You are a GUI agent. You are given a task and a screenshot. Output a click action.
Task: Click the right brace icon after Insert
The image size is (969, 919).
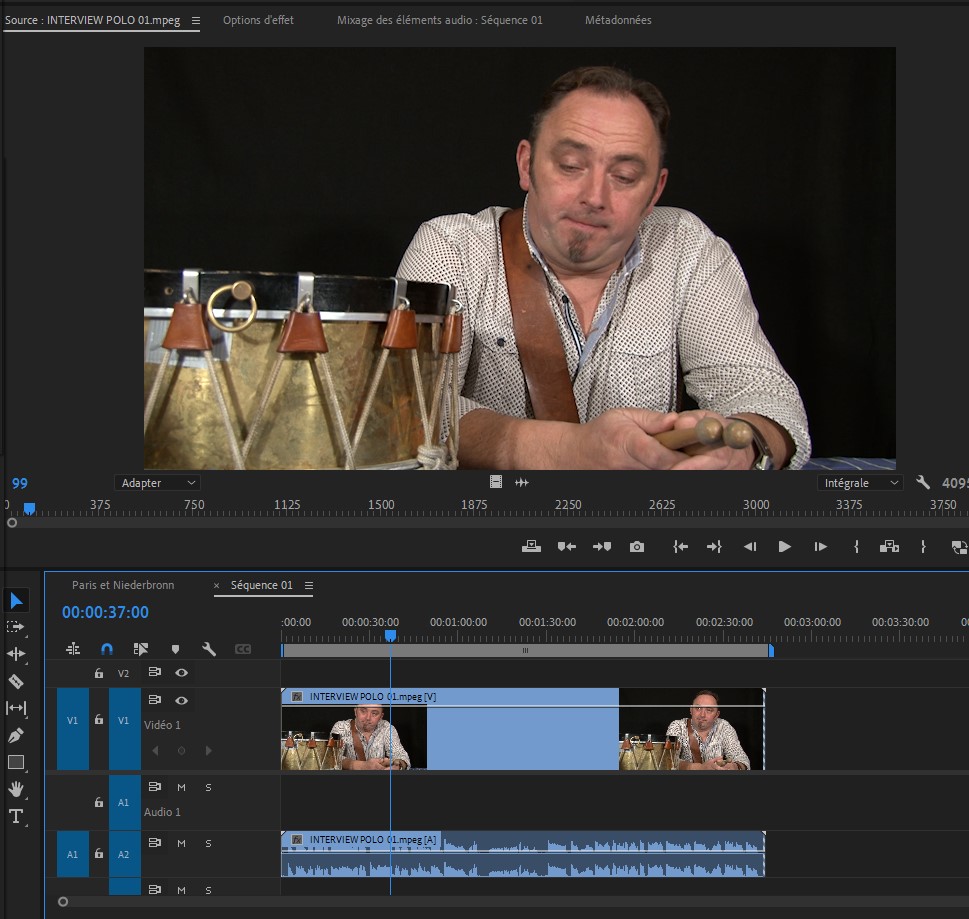point(923,546)
